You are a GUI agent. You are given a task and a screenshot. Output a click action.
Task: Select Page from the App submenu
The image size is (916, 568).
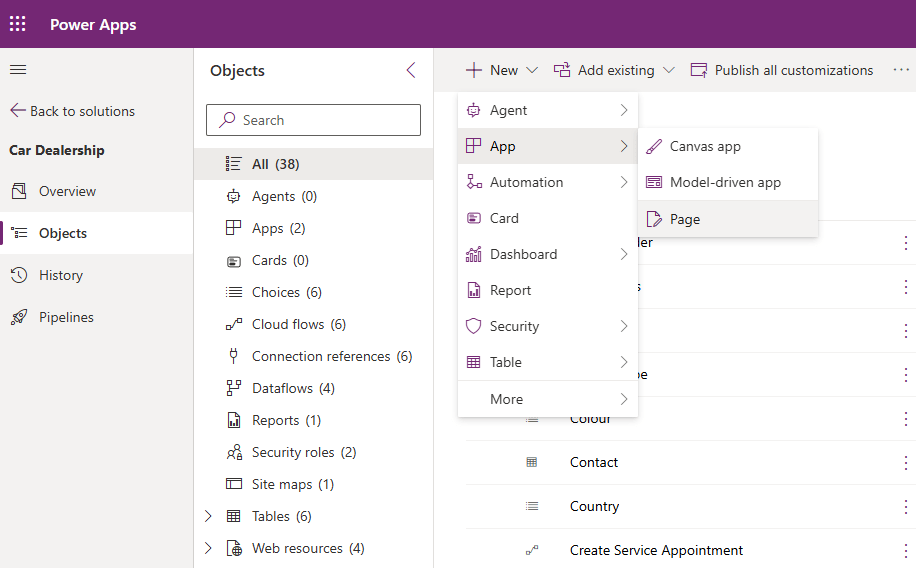pyautogui.click(x=685, y=219)
